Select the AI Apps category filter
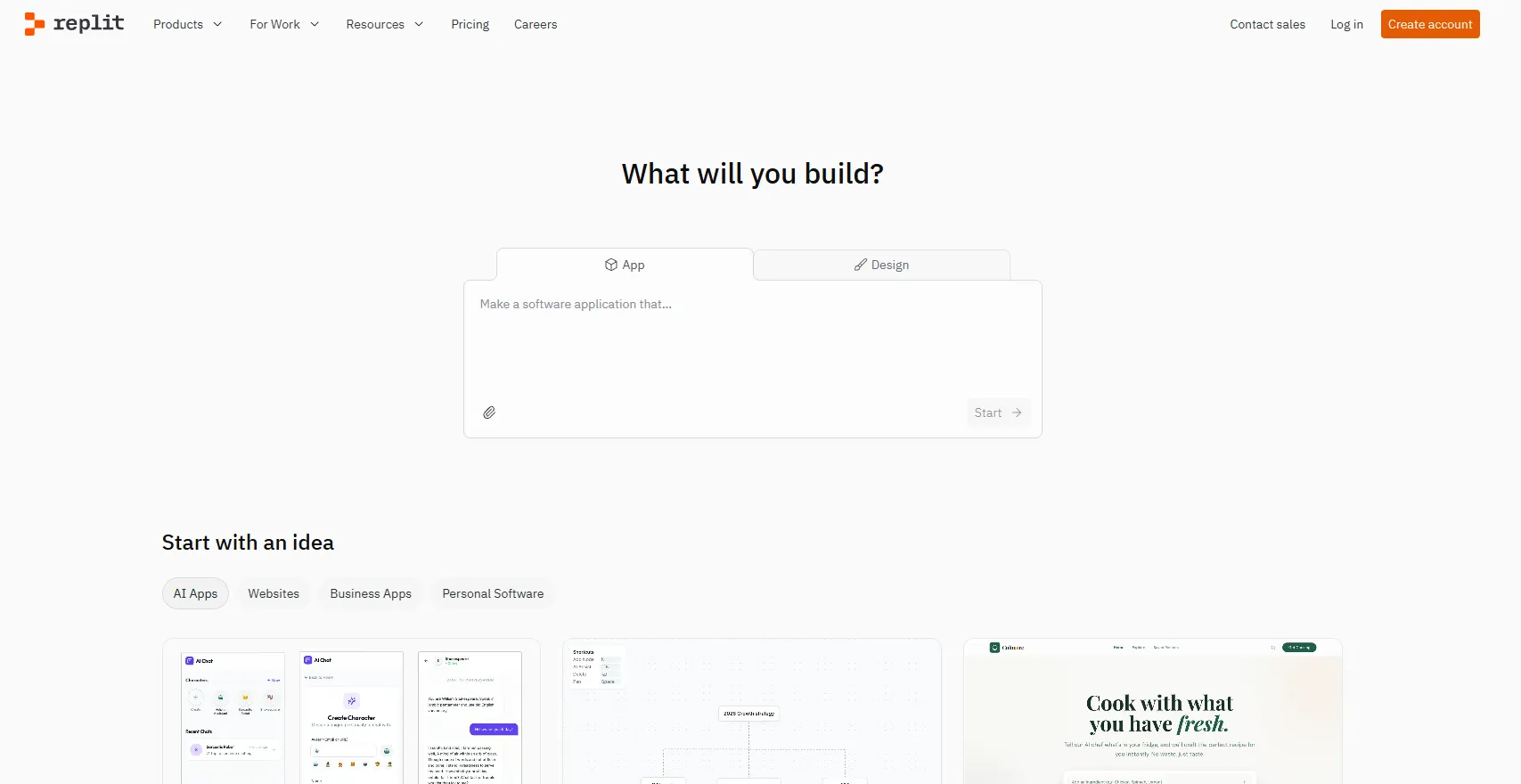1521x784 pixels. click(195, 593)
